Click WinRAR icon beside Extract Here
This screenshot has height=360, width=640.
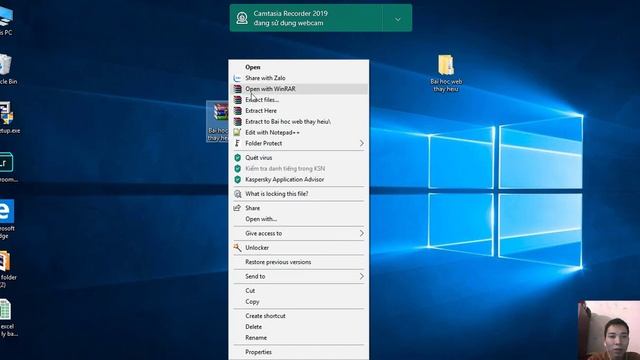(237, 111)
